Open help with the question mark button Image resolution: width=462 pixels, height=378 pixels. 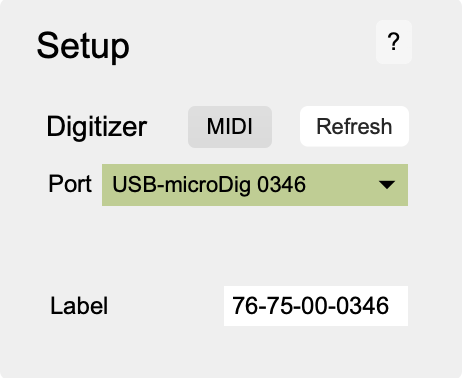[x=394, y=42]
